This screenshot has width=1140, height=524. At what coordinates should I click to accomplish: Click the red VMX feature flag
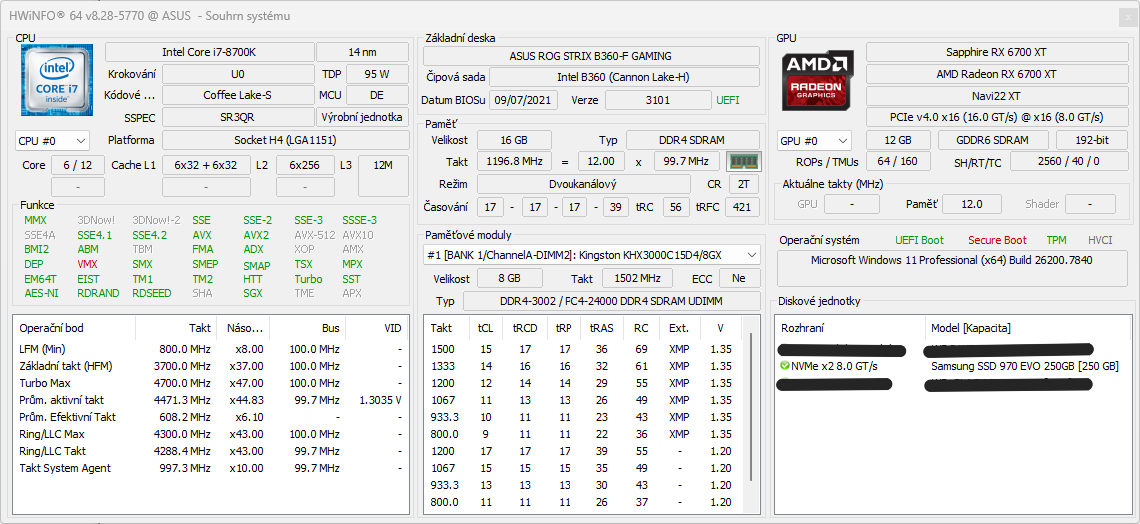pos(87,265)
